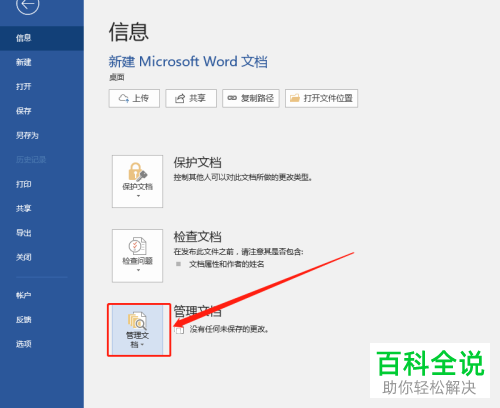500x408 pixels.
Task: Expand the 管理文档 dropdown arrow
Action: pyautogui.click(x=142, y=345)
